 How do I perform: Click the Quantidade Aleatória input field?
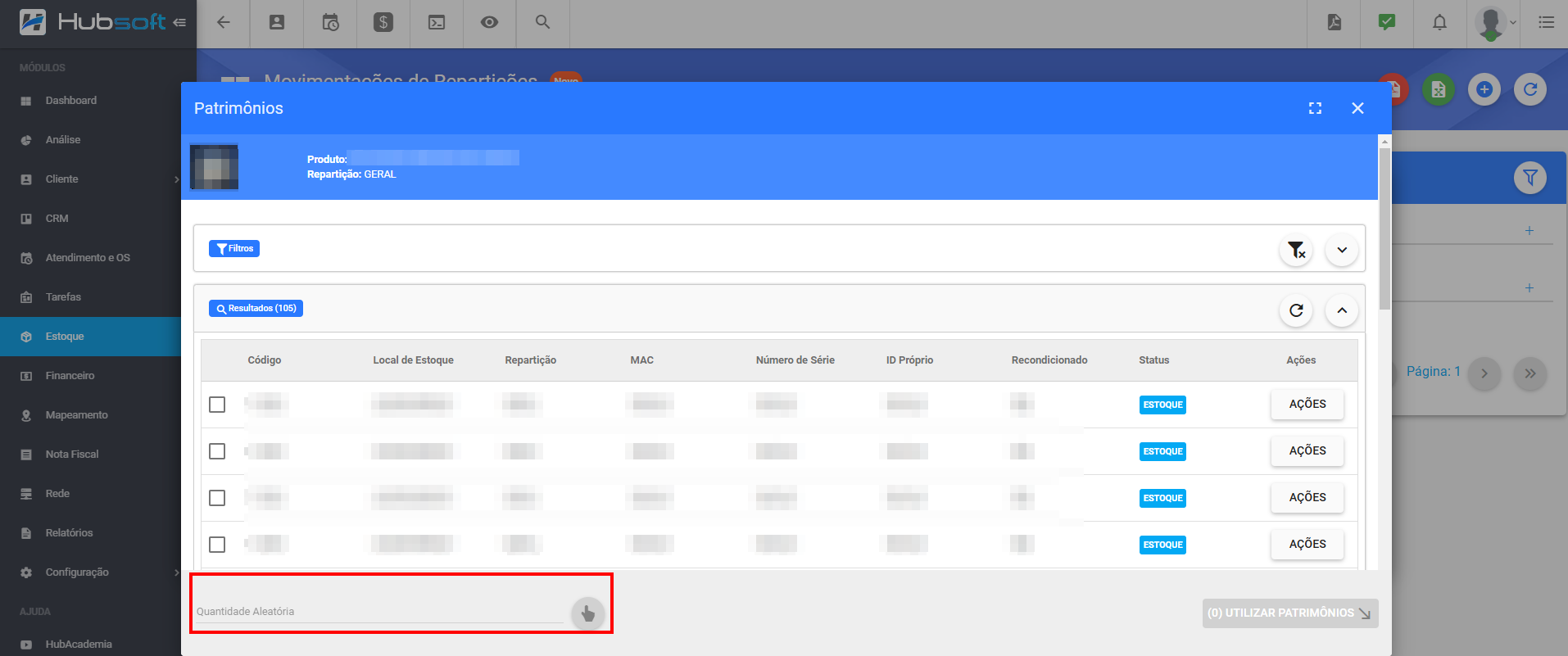[x=378, y=612]
